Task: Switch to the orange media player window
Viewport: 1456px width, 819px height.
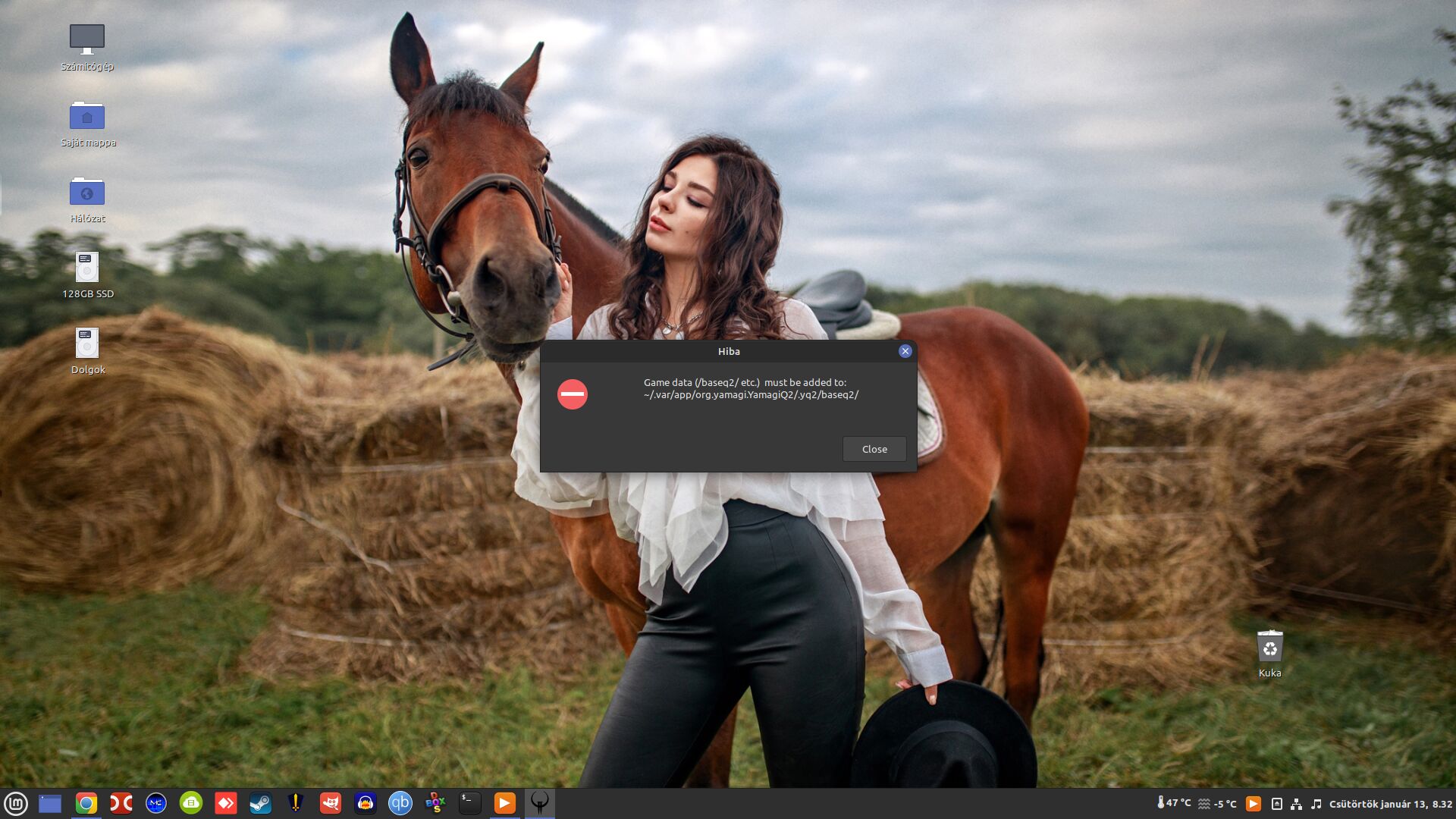Action: 505,803
